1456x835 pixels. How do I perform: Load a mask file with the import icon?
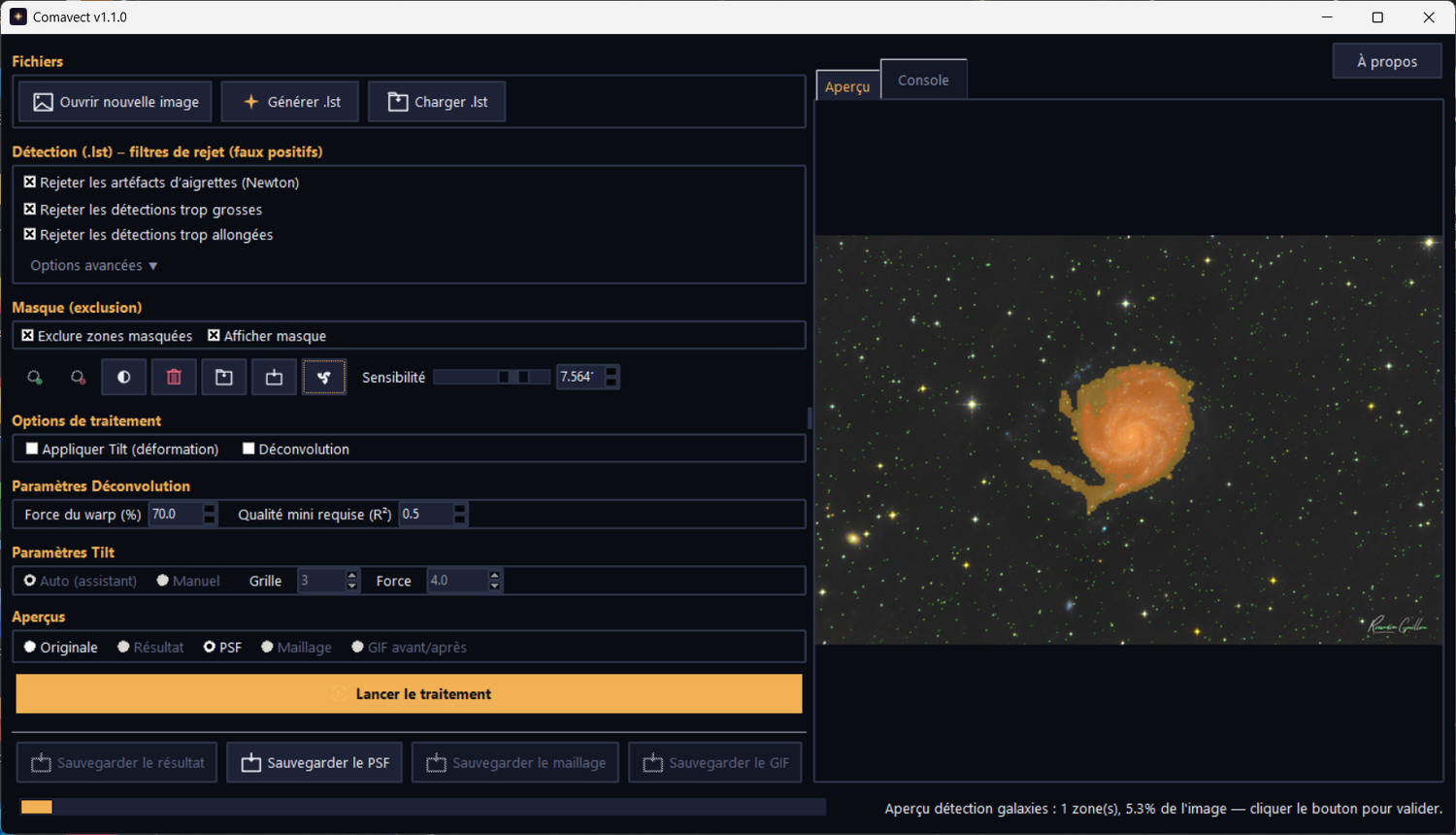224,377
